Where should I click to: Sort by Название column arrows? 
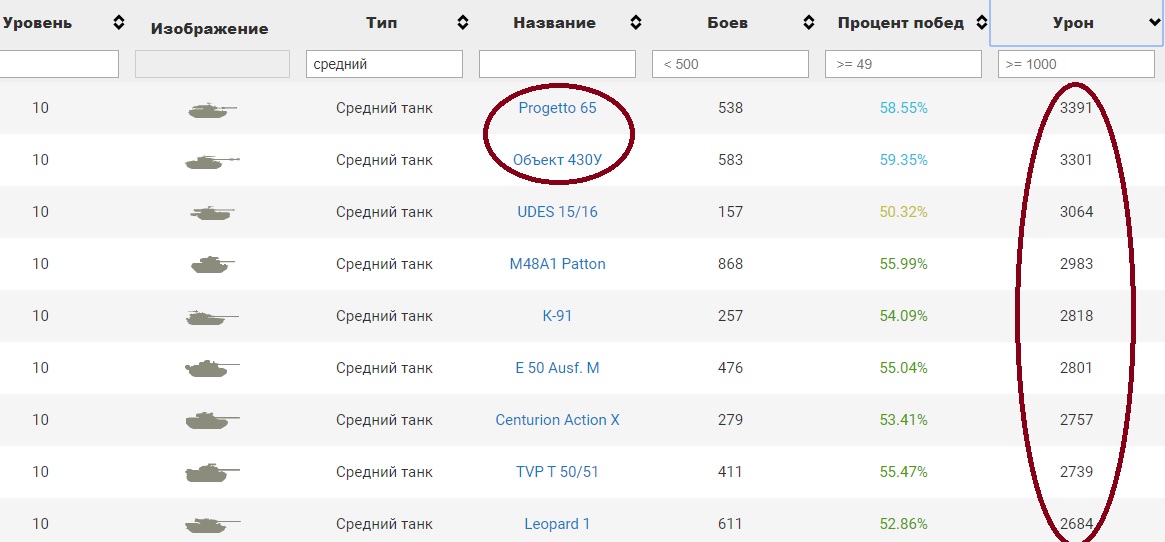pos(635,23)
